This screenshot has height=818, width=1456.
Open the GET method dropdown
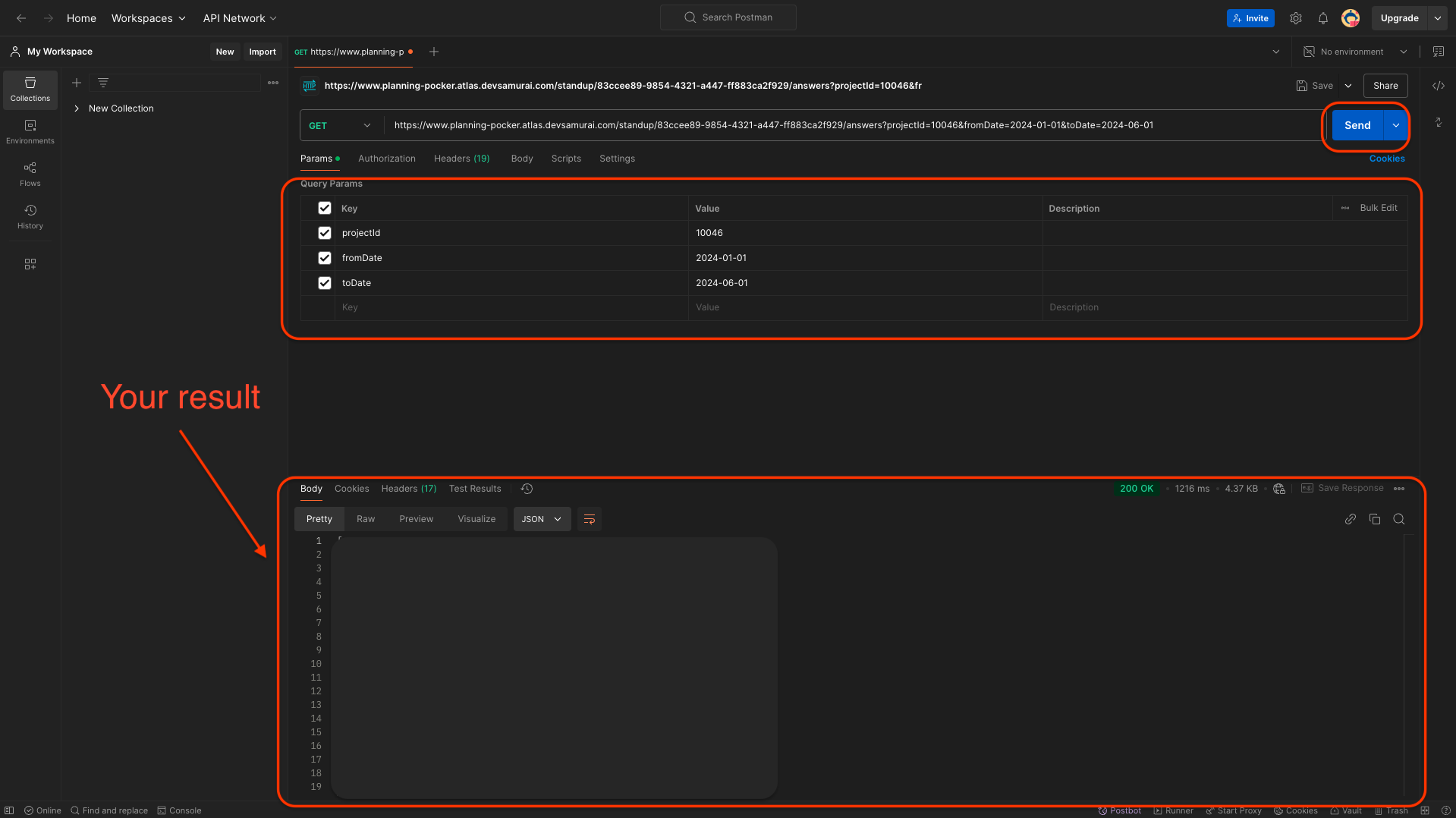340,125
